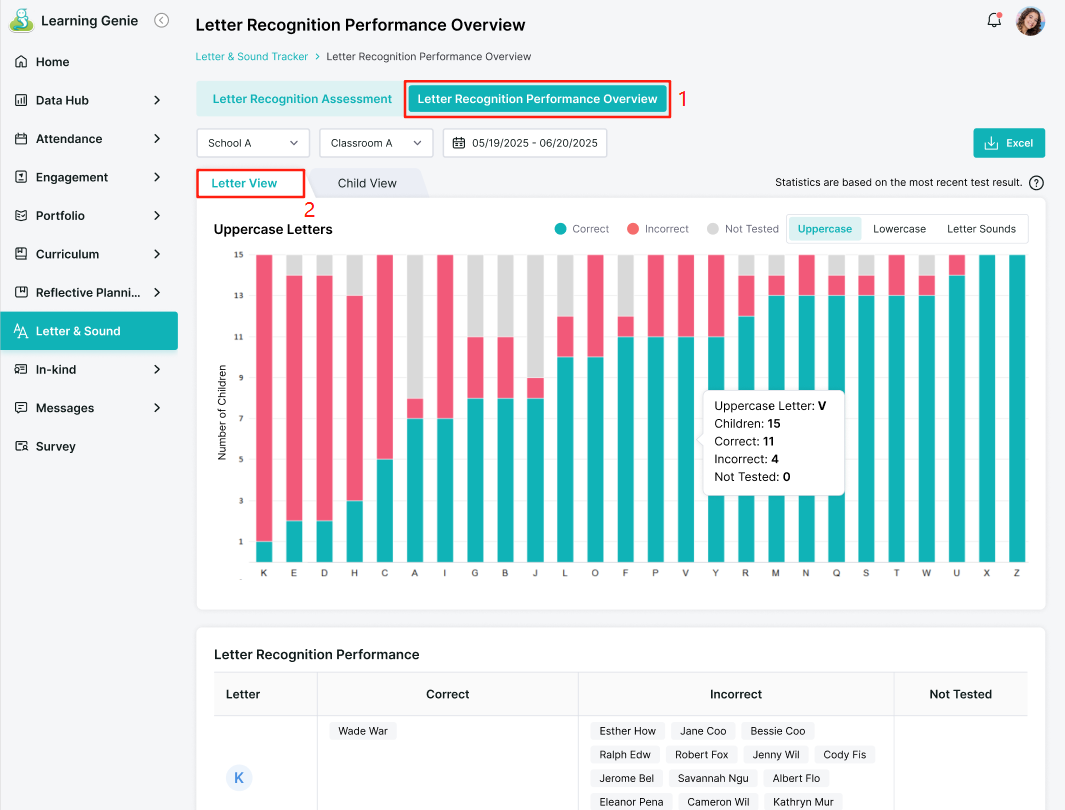Open the notifications bell
This screenshot has height=810, width=1065.
[994, 20]
